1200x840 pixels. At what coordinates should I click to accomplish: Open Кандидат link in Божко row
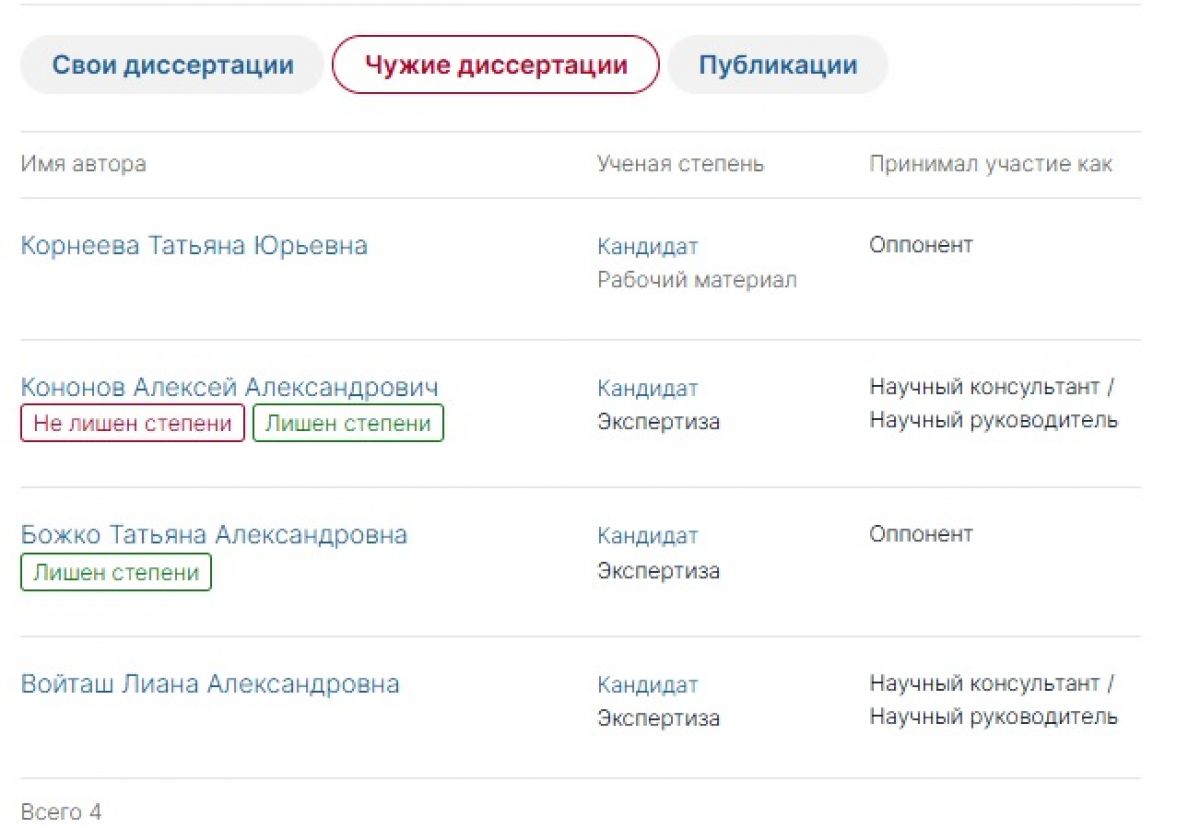pyautogui.click(x=648, y=537)
